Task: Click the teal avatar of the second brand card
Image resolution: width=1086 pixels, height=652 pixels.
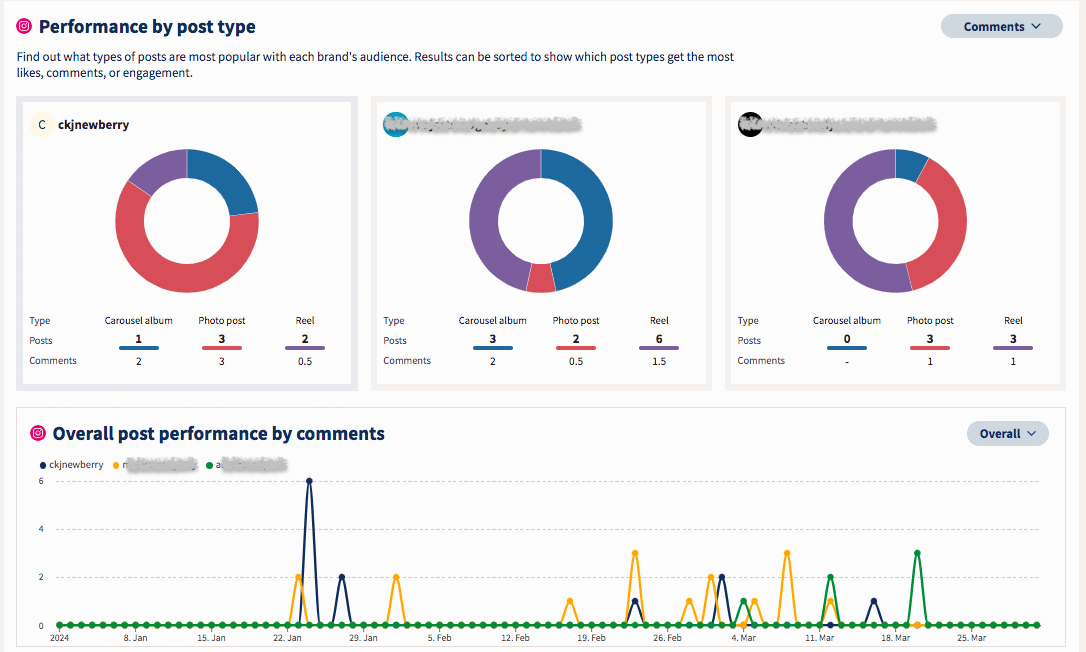Action: 395,125
